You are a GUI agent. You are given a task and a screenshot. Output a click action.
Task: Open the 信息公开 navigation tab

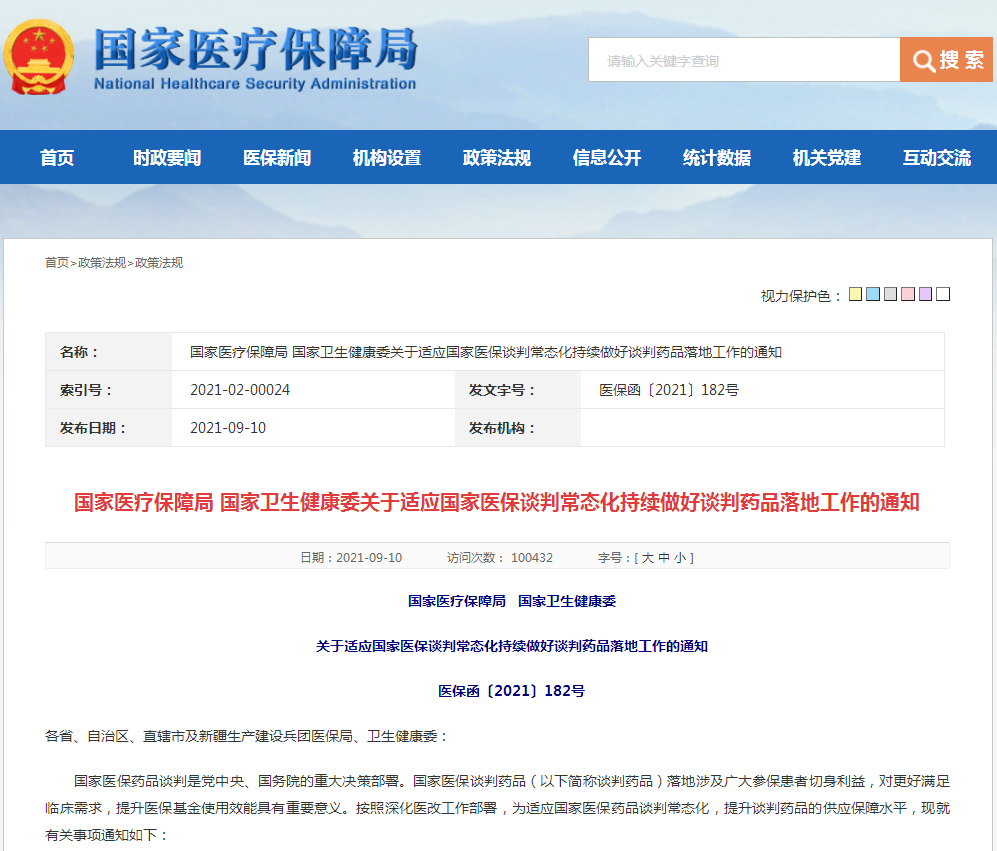607,158
